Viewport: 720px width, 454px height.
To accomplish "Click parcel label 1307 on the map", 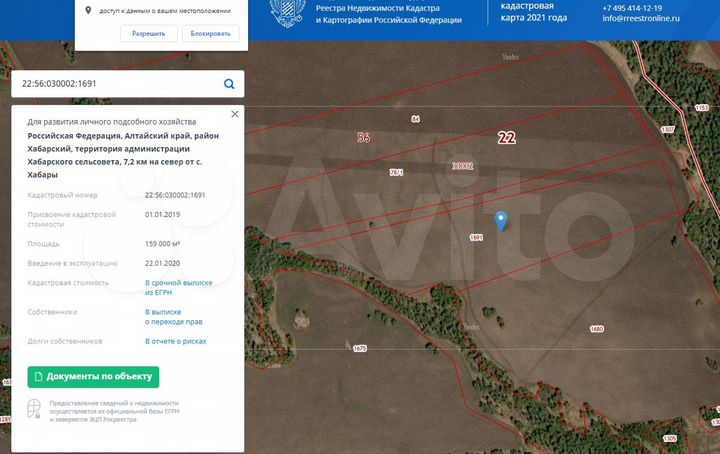I will [x=668, y=130].
